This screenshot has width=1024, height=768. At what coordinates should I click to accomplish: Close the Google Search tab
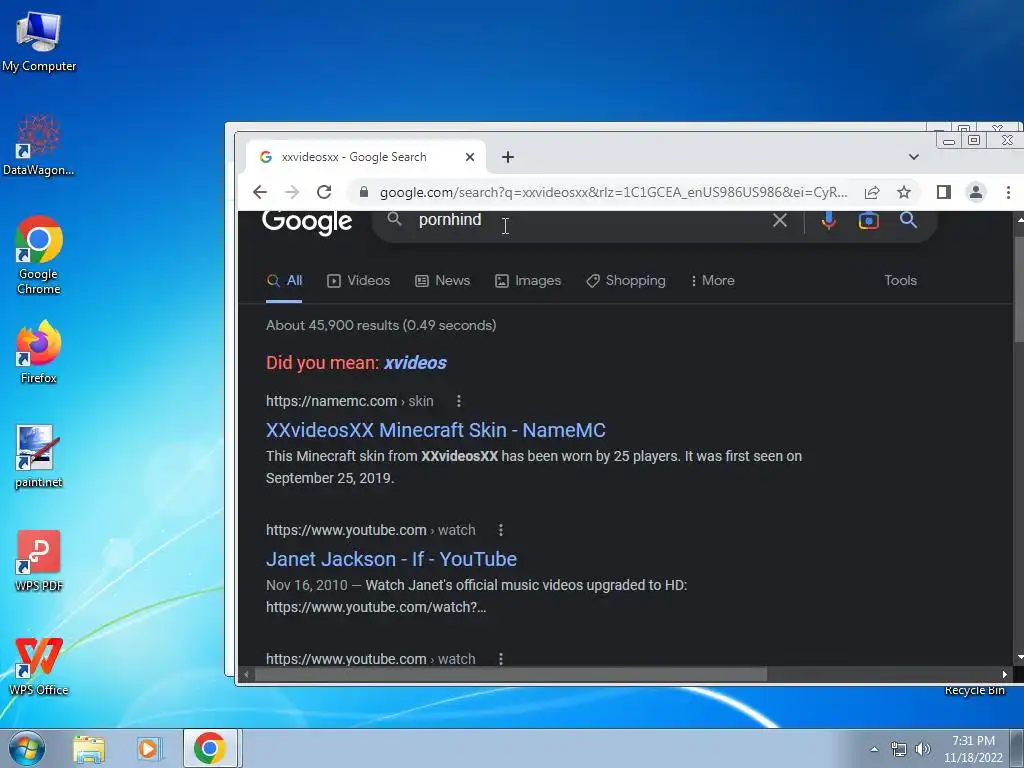(x=470, y=157)
